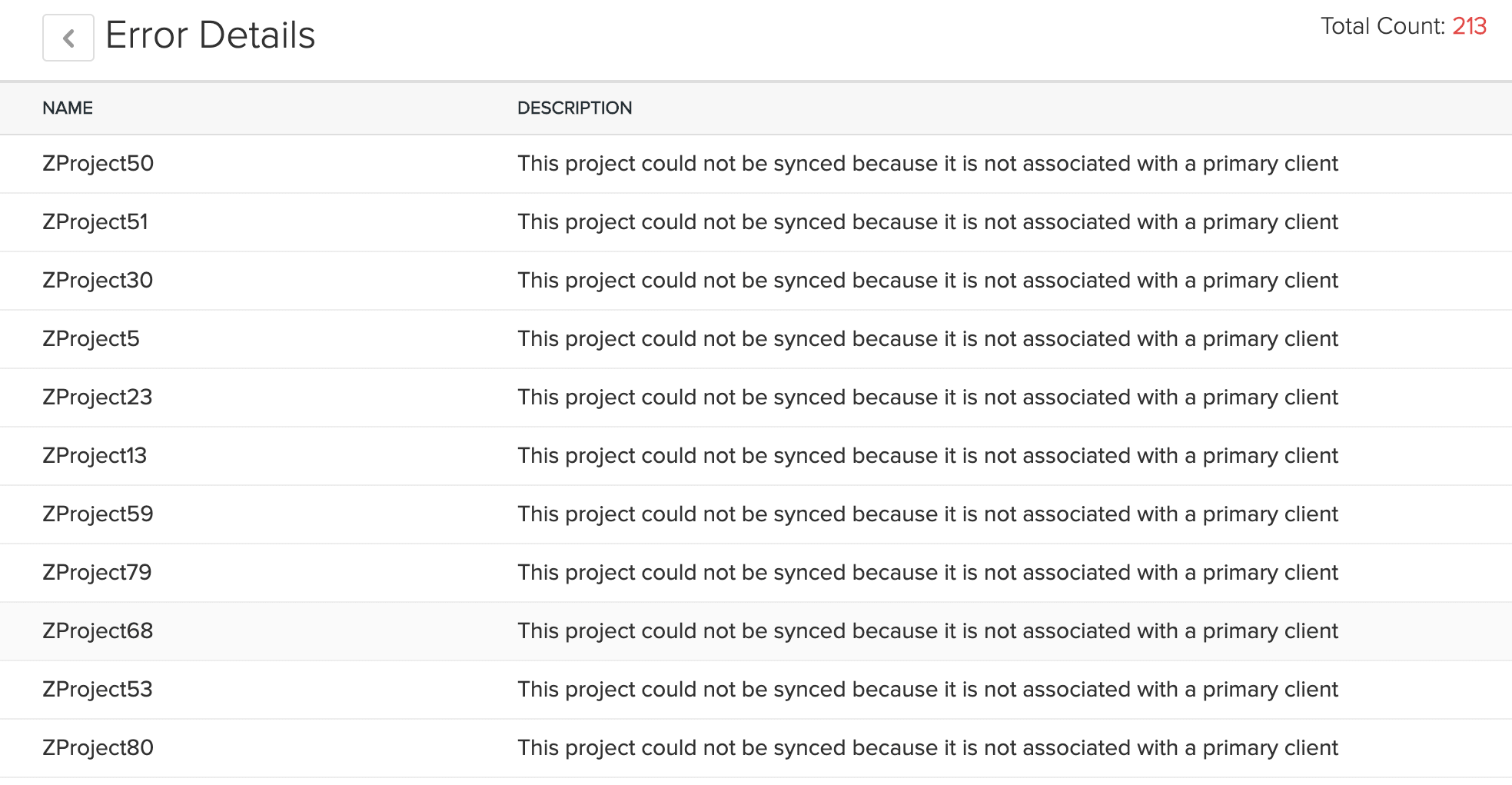
Task: Open the ZProject5 entry
Action: [x=91, y=339]
